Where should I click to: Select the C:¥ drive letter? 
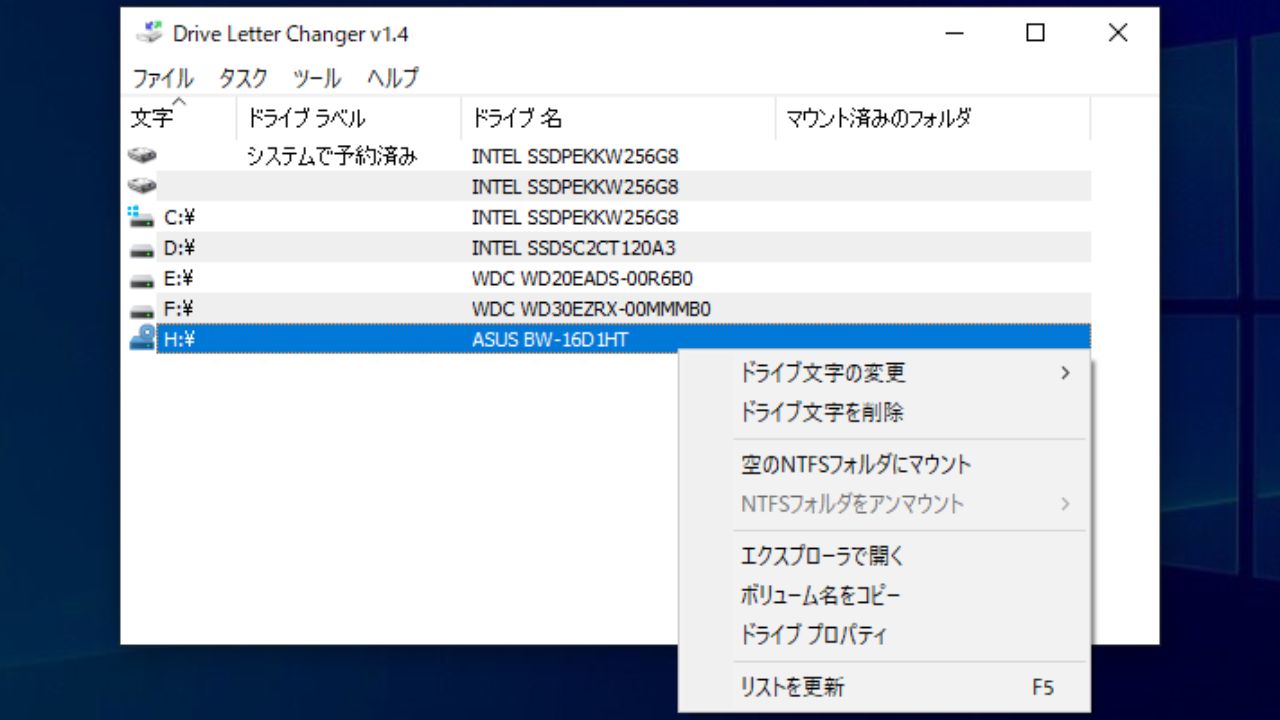point(179,217)
